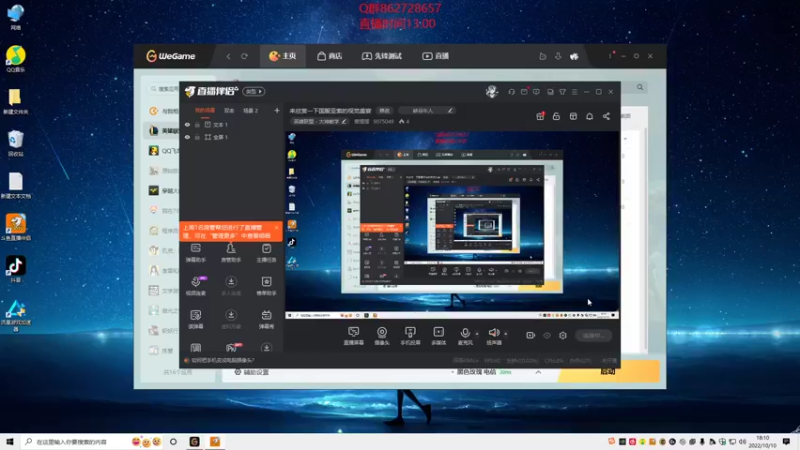Download the multi-person link tool
This screenshot has width=800, height=450.
click(231, 286)
